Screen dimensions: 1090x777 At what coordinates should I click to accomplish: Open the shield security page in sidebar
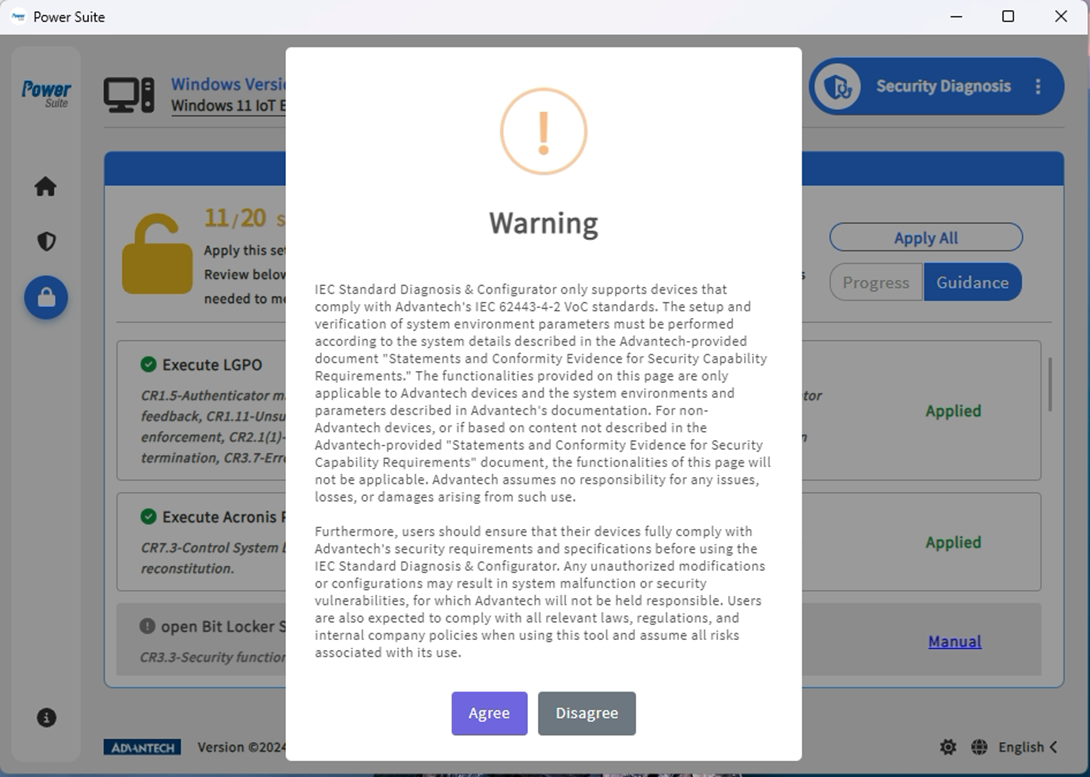click(46, 242)
